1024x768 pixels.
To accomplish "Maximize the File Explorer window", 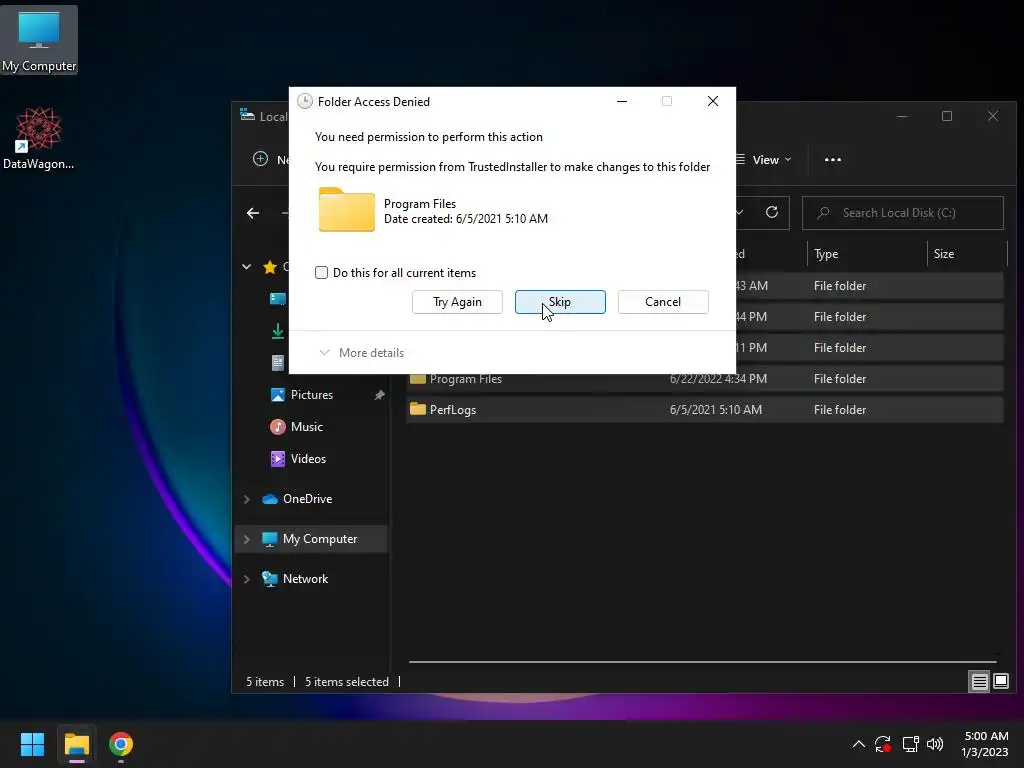I will point(947,116).
